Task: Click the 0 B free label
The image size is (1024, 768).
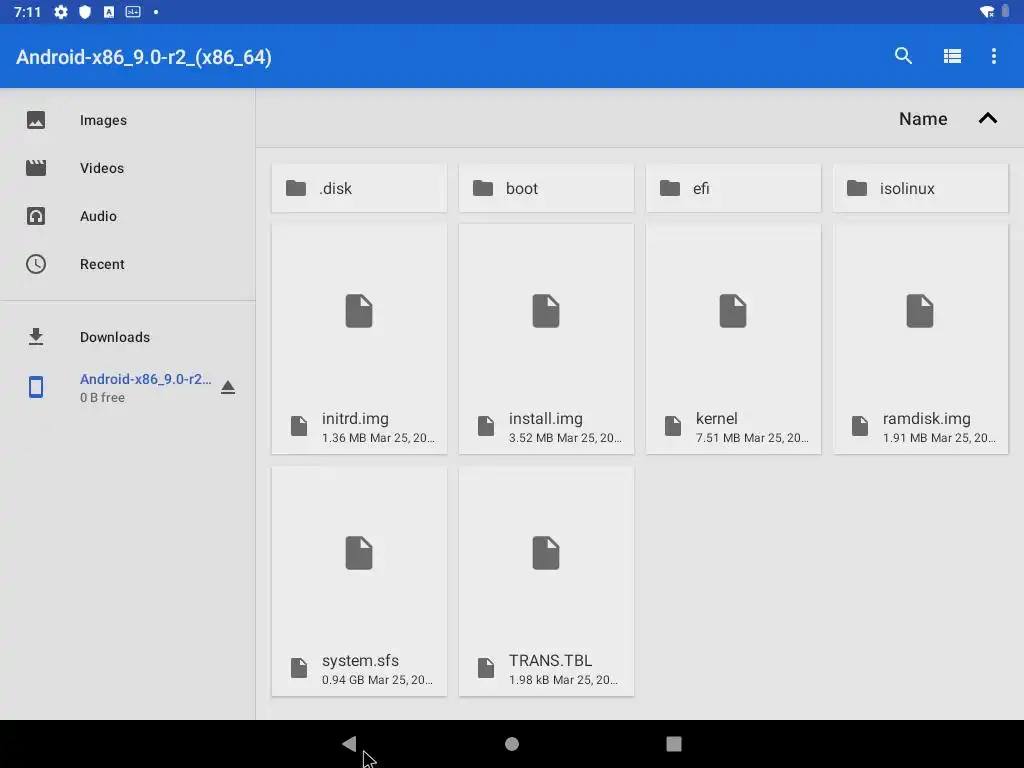Action: [x=103, y=398]
